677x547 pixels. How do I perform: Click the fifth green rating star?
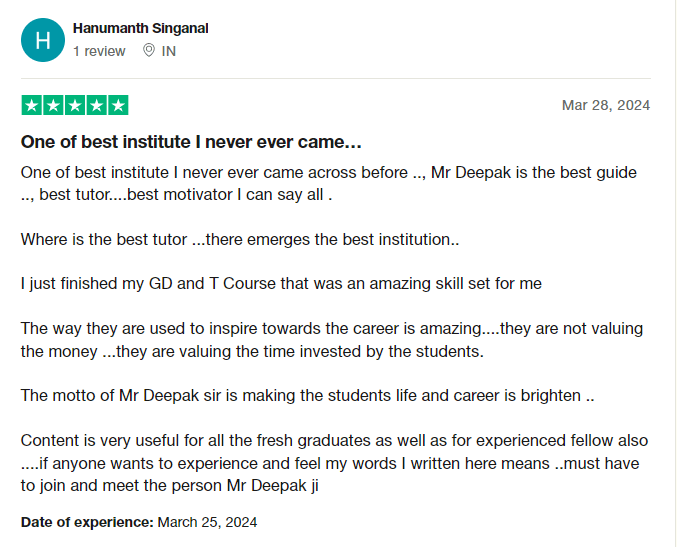118,105
